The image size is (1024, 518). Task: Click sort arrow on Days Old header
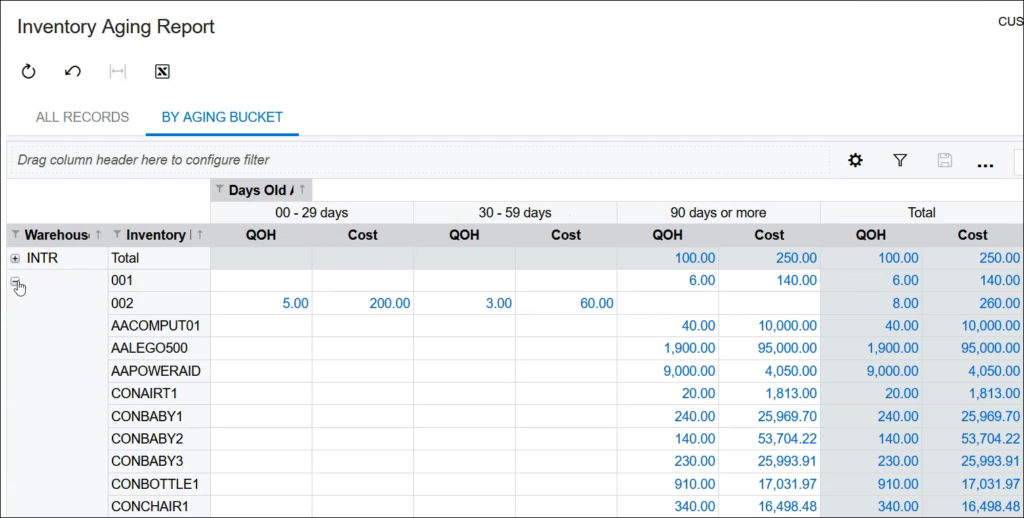pyautogui.click(x=302, y=189)
